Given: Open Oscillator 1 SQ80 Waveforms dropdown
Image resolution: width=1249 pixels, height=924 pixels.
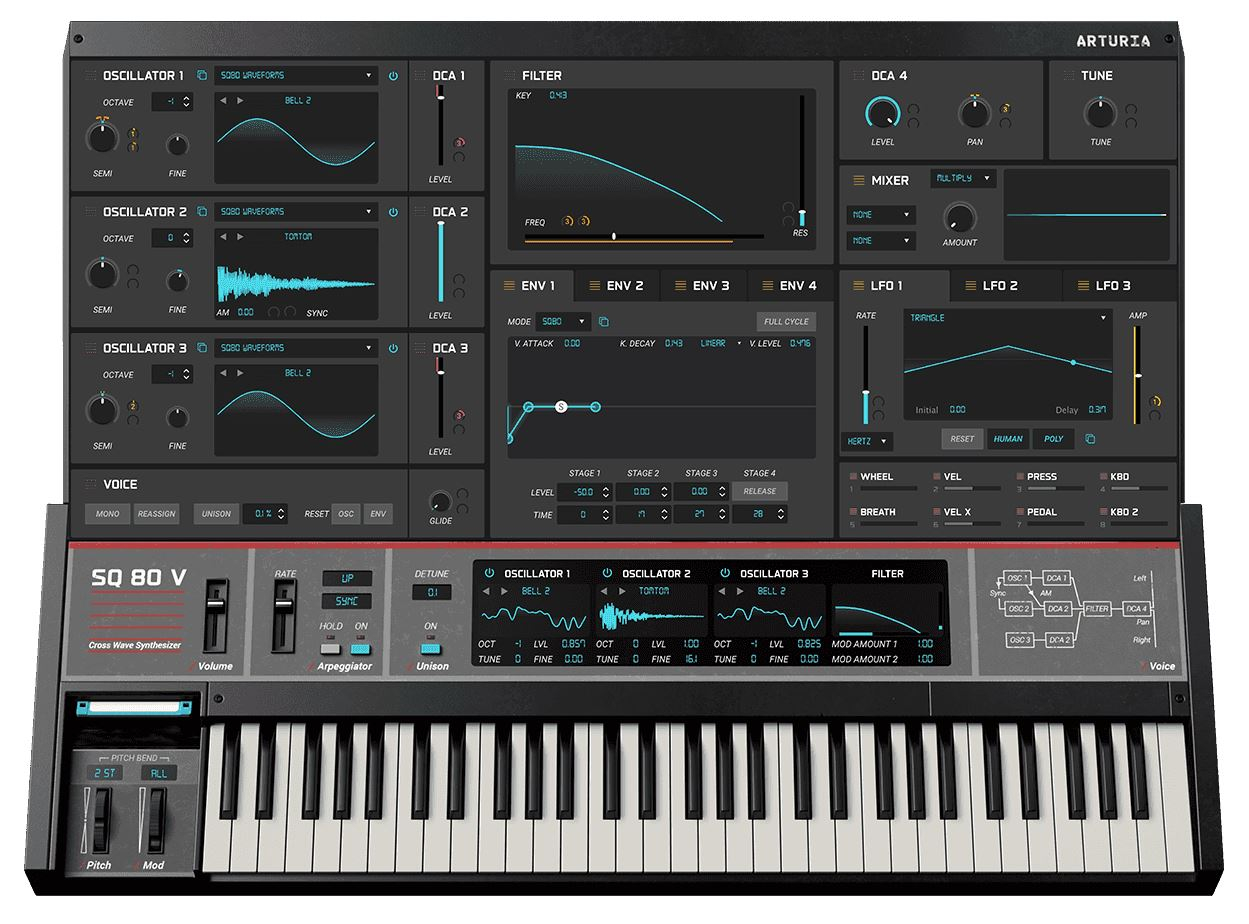Looking at the screenshot, I should (x=295, y=76).
